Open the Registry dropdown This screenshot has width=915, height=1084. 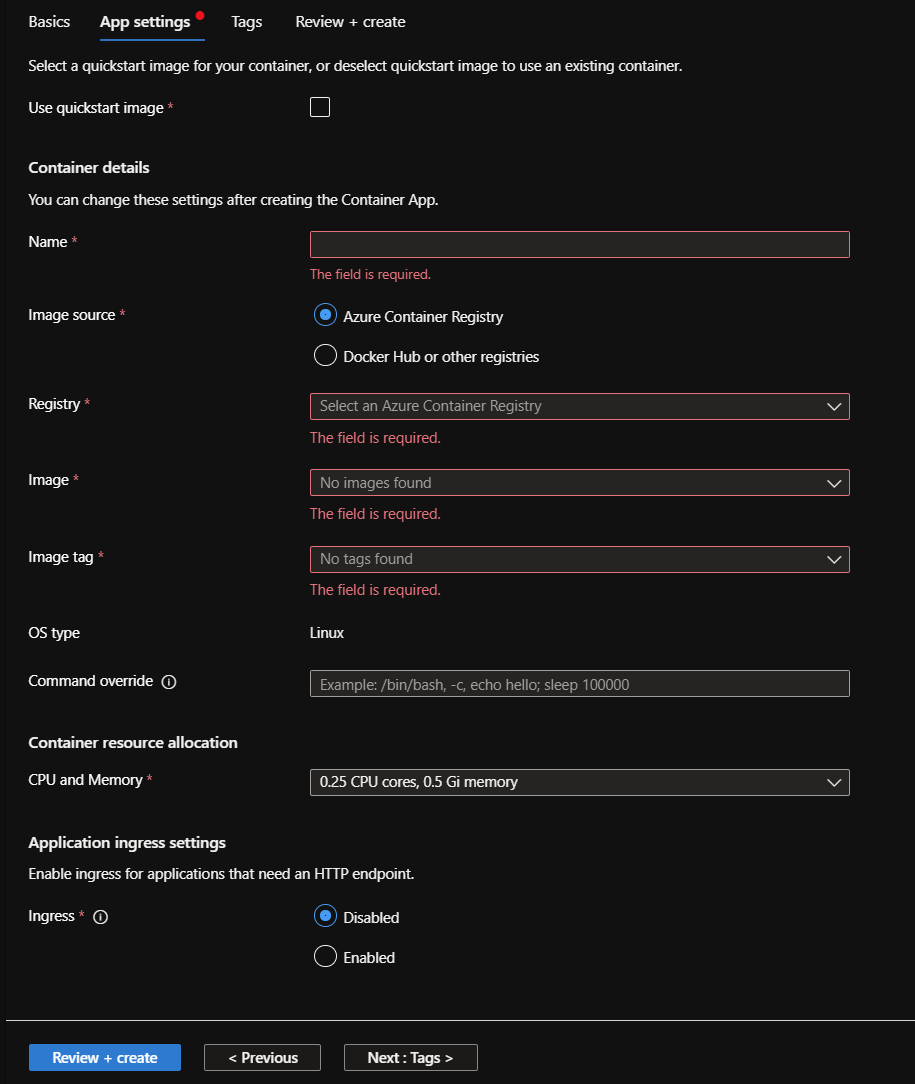coord(579,406)
